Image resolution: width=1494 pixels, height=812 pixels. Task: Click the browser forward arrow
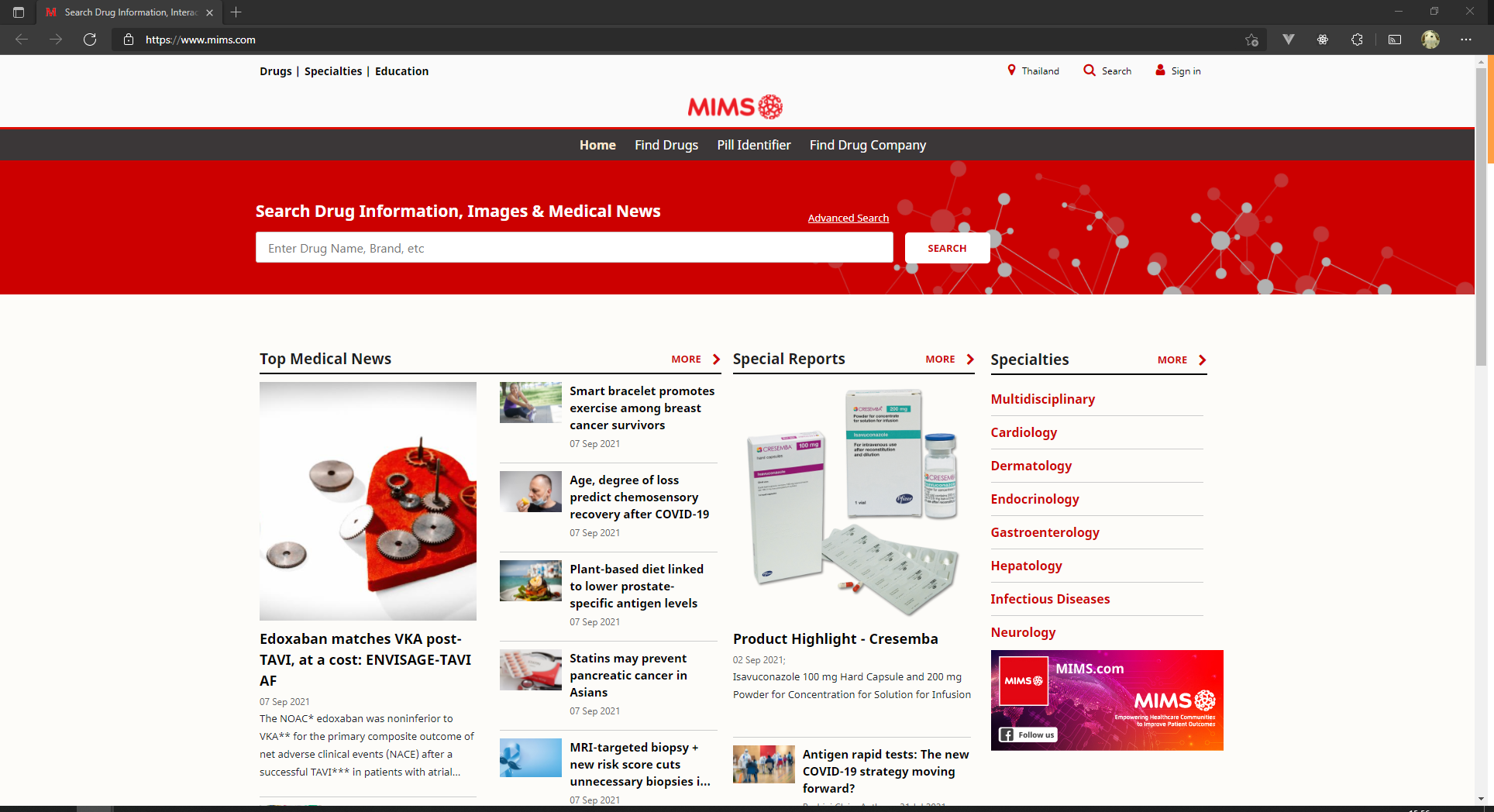tap(56, 40)
